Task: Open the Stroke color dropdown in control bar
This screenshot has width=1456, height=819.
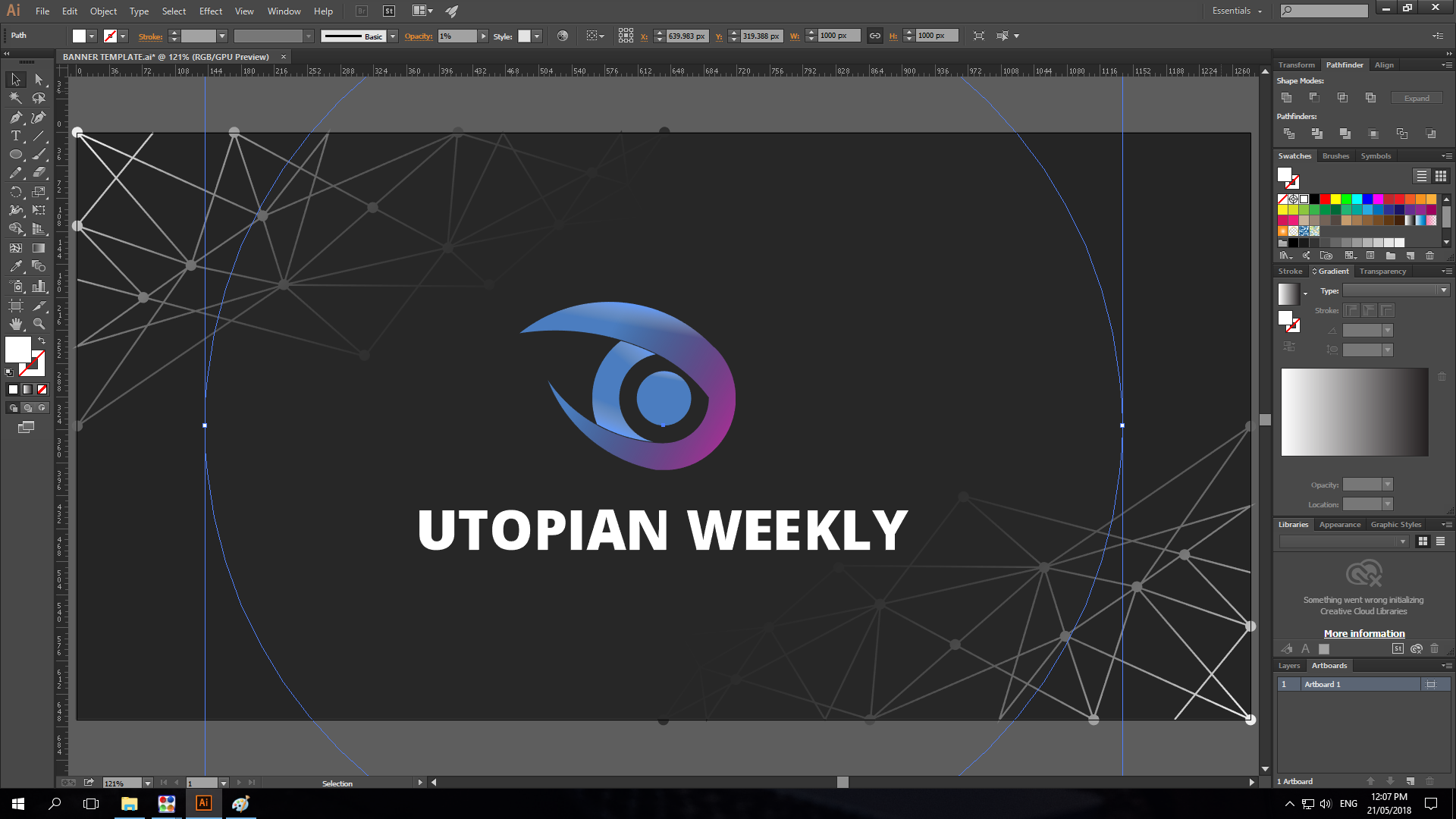Action: point(123,36)
